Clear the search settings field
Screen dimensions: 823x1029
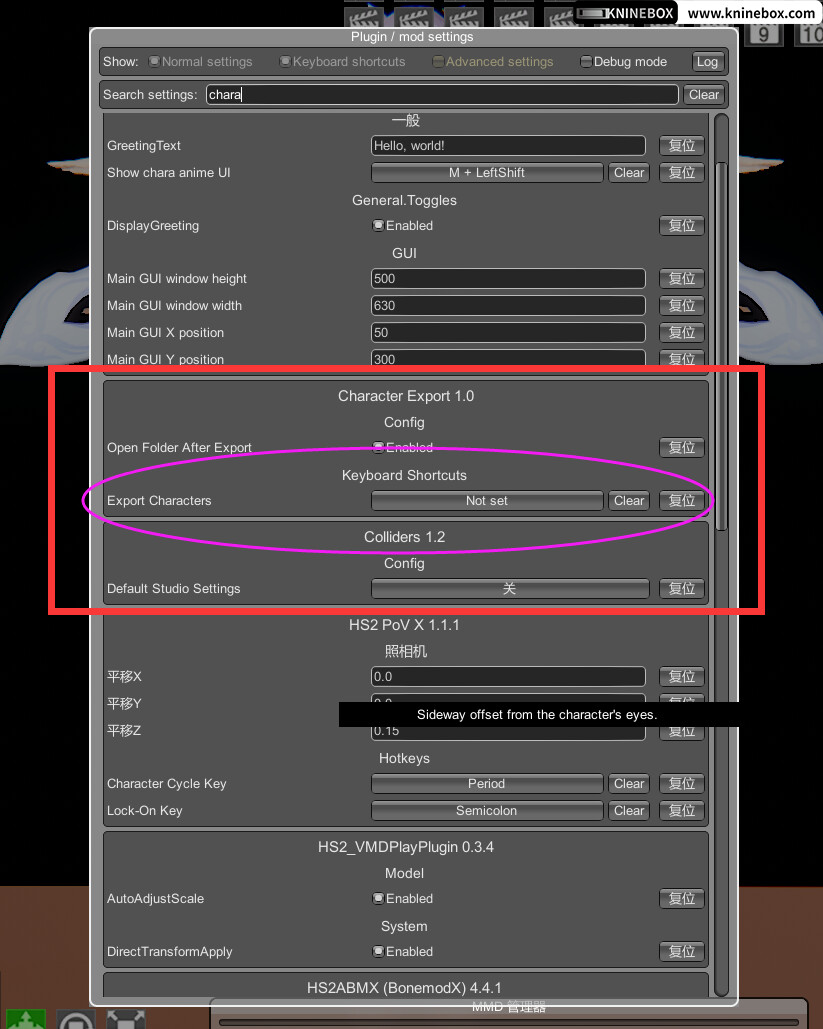(704, 94)
